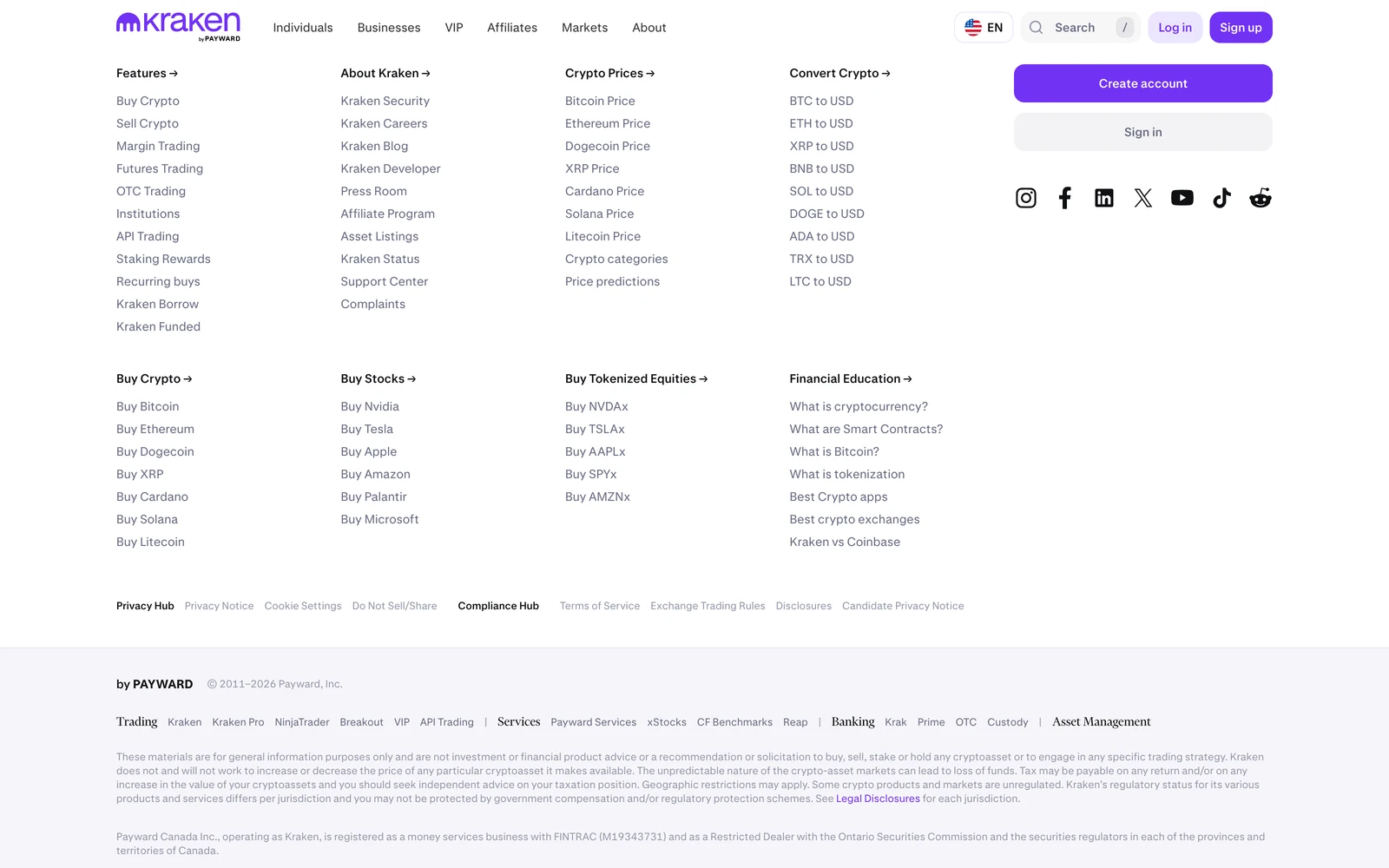Viewport: 1389px width, 868px height.
Task: Click the Sign up button
Action: (1241, 28)
